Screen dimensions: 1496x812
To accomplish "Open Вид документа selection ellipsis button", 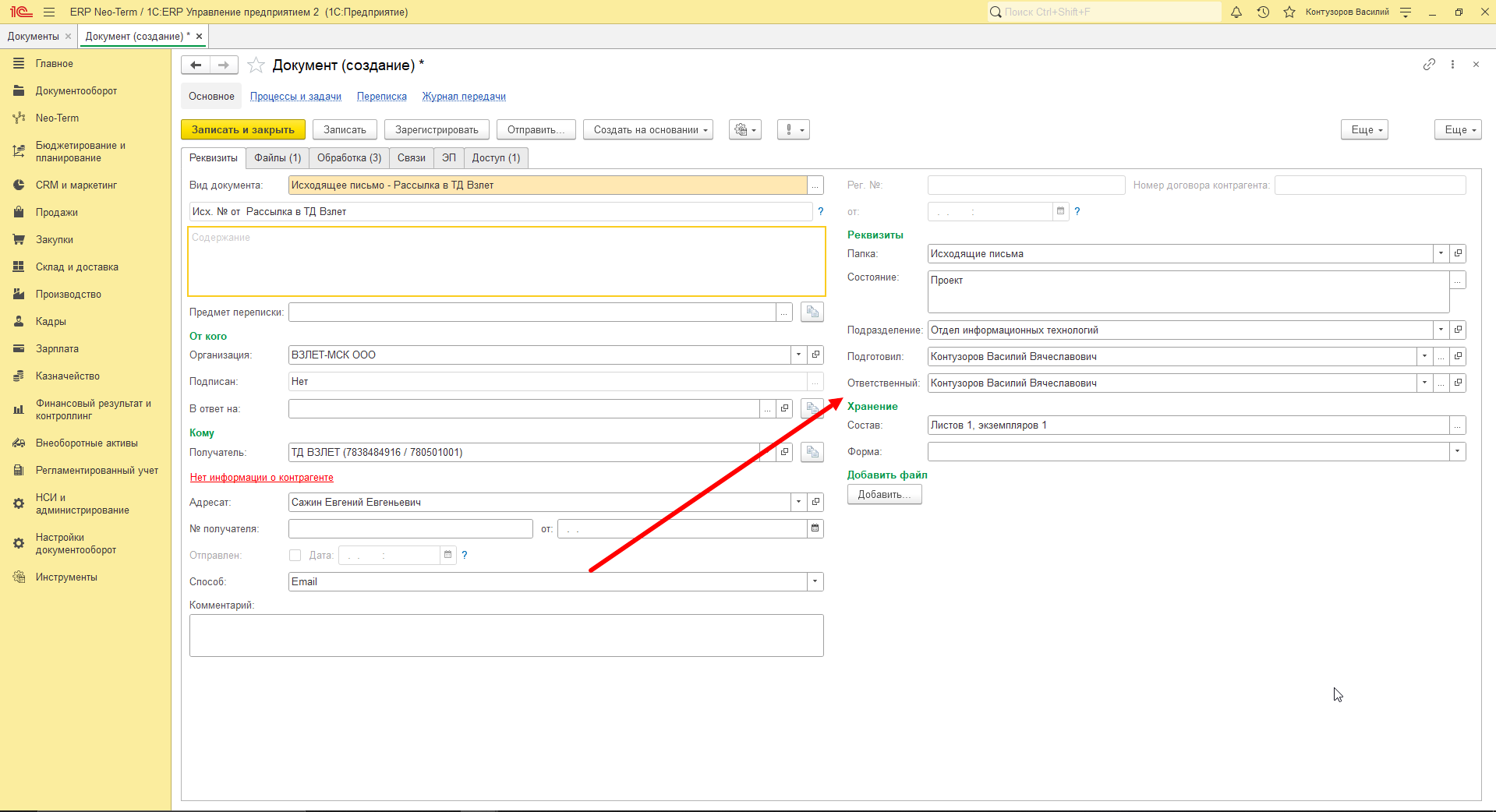I will point(815,185).
